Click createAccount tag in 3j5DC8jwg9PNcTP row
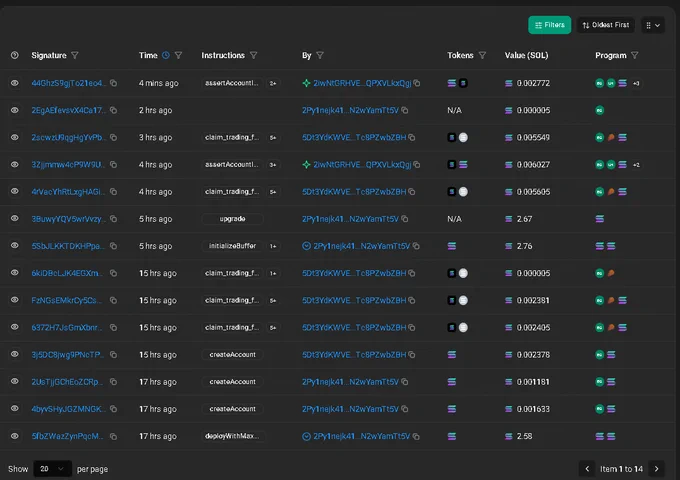680x480 pixels. [232, 355]
